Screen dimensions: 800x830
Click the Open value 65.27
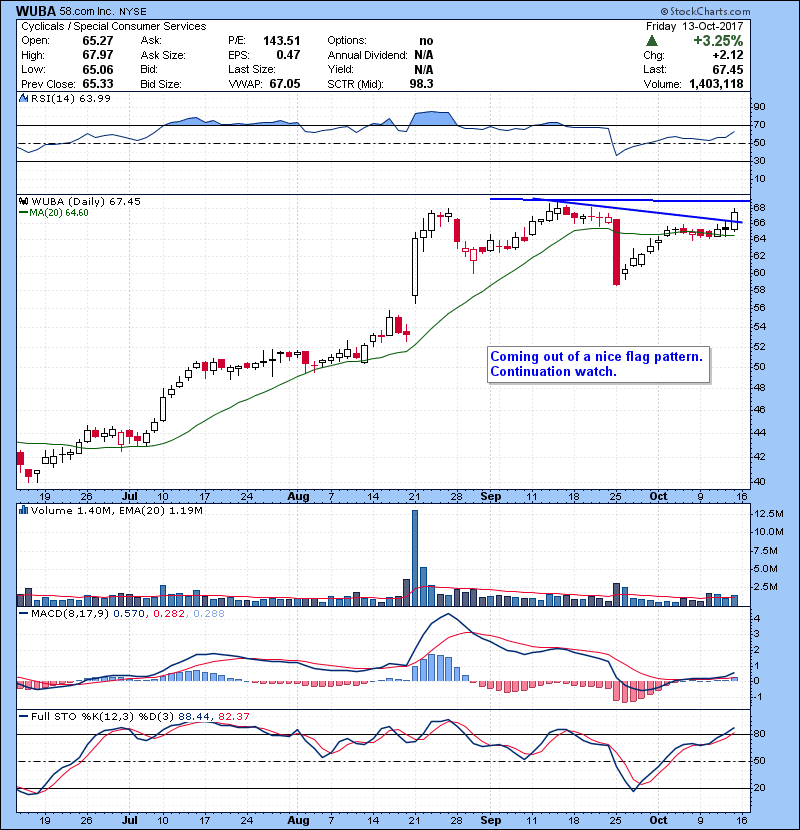pyautogui.click(x=98, y=41)
